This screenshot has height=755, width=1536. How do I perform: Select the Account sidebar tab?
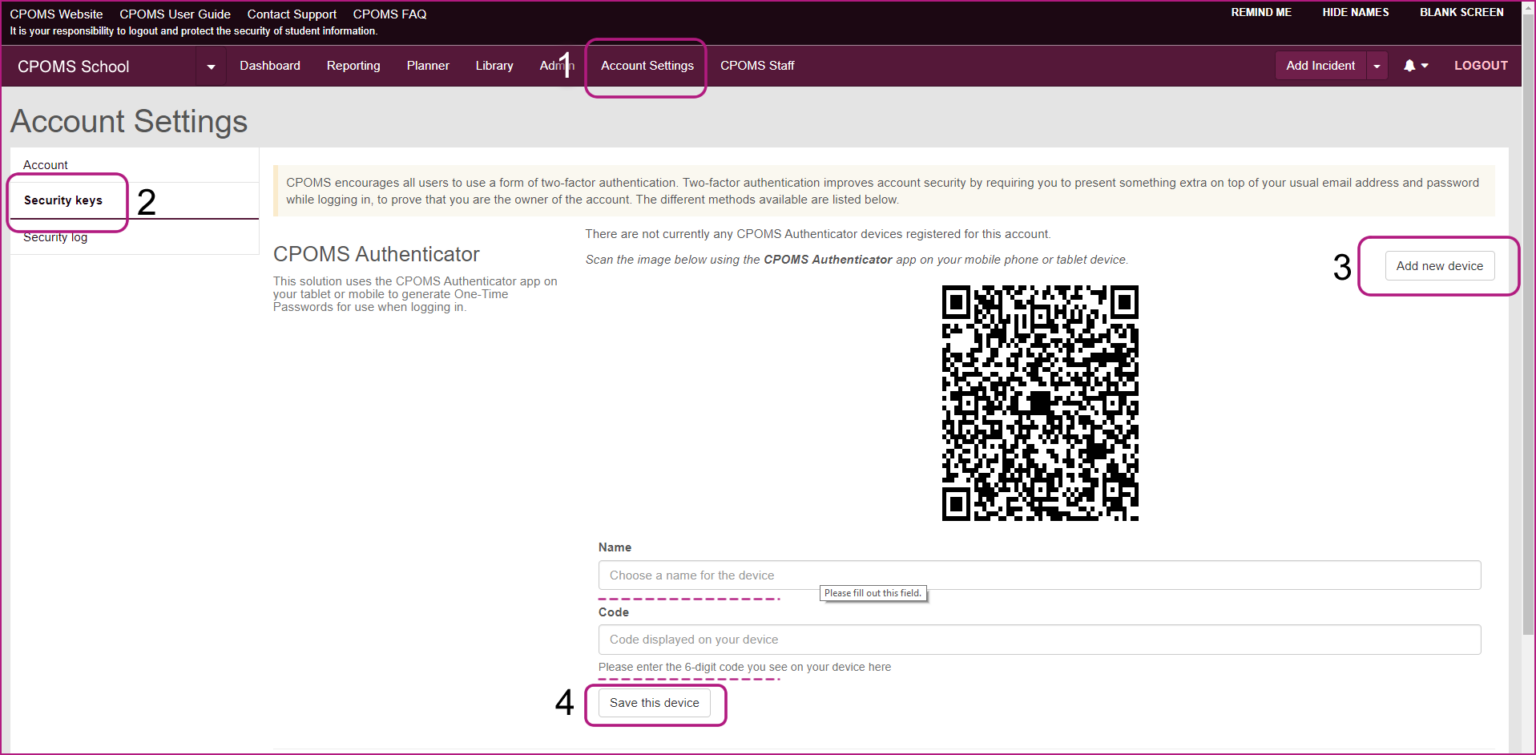click(46, 165)
